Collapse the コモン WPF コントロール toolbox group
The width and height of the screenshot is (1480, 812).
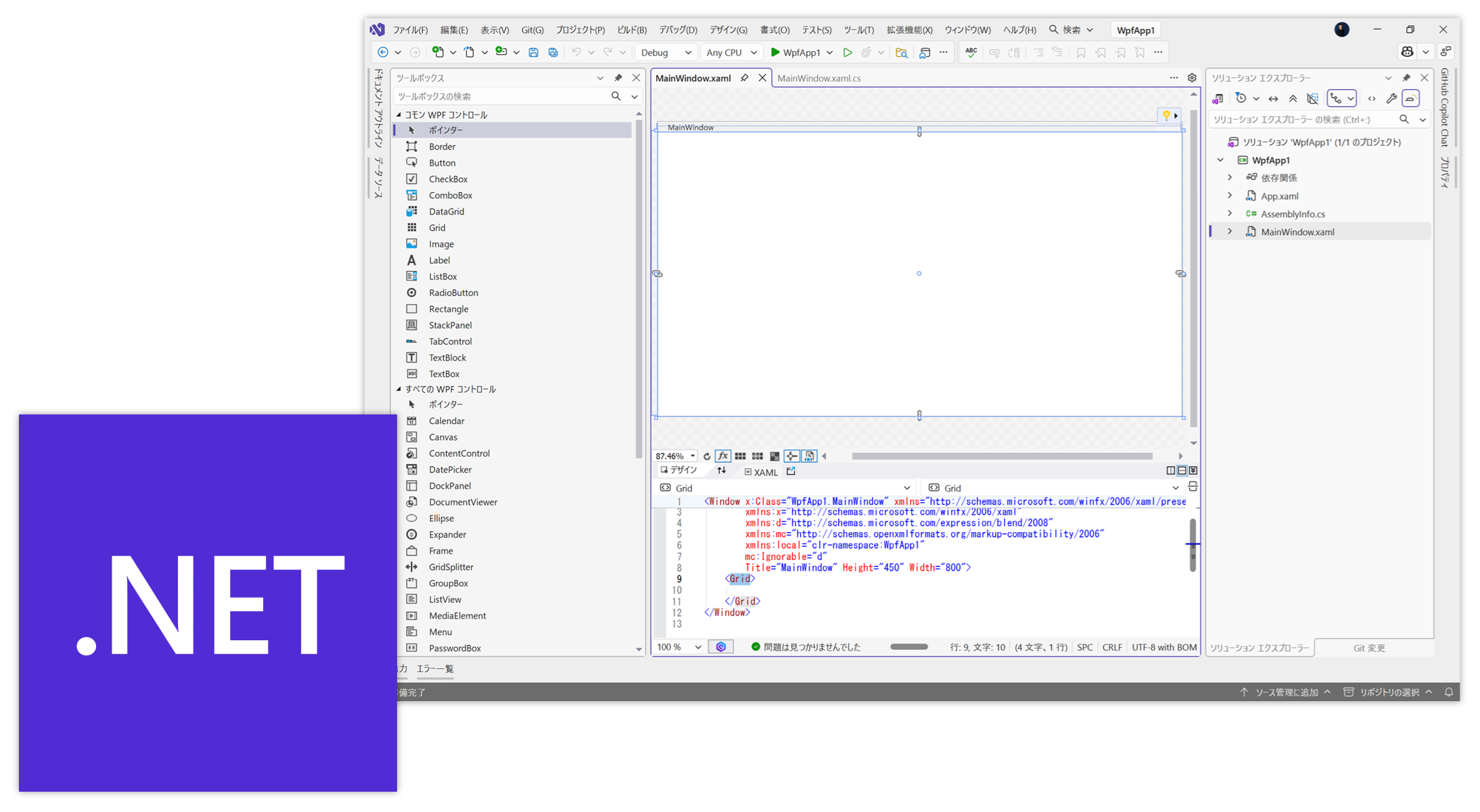398,115
